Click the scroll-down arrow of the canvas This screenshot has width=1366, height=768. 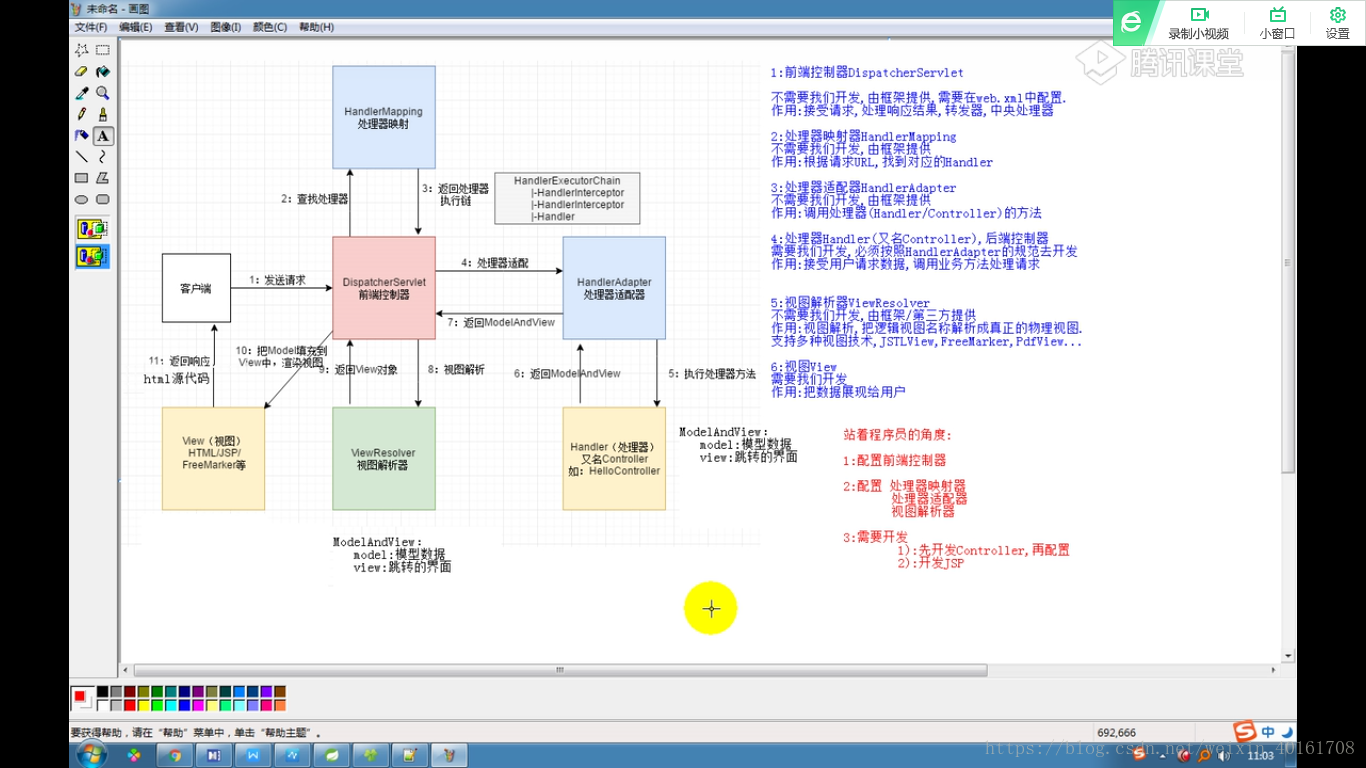pyautogui.click(x=1289, y=656)
